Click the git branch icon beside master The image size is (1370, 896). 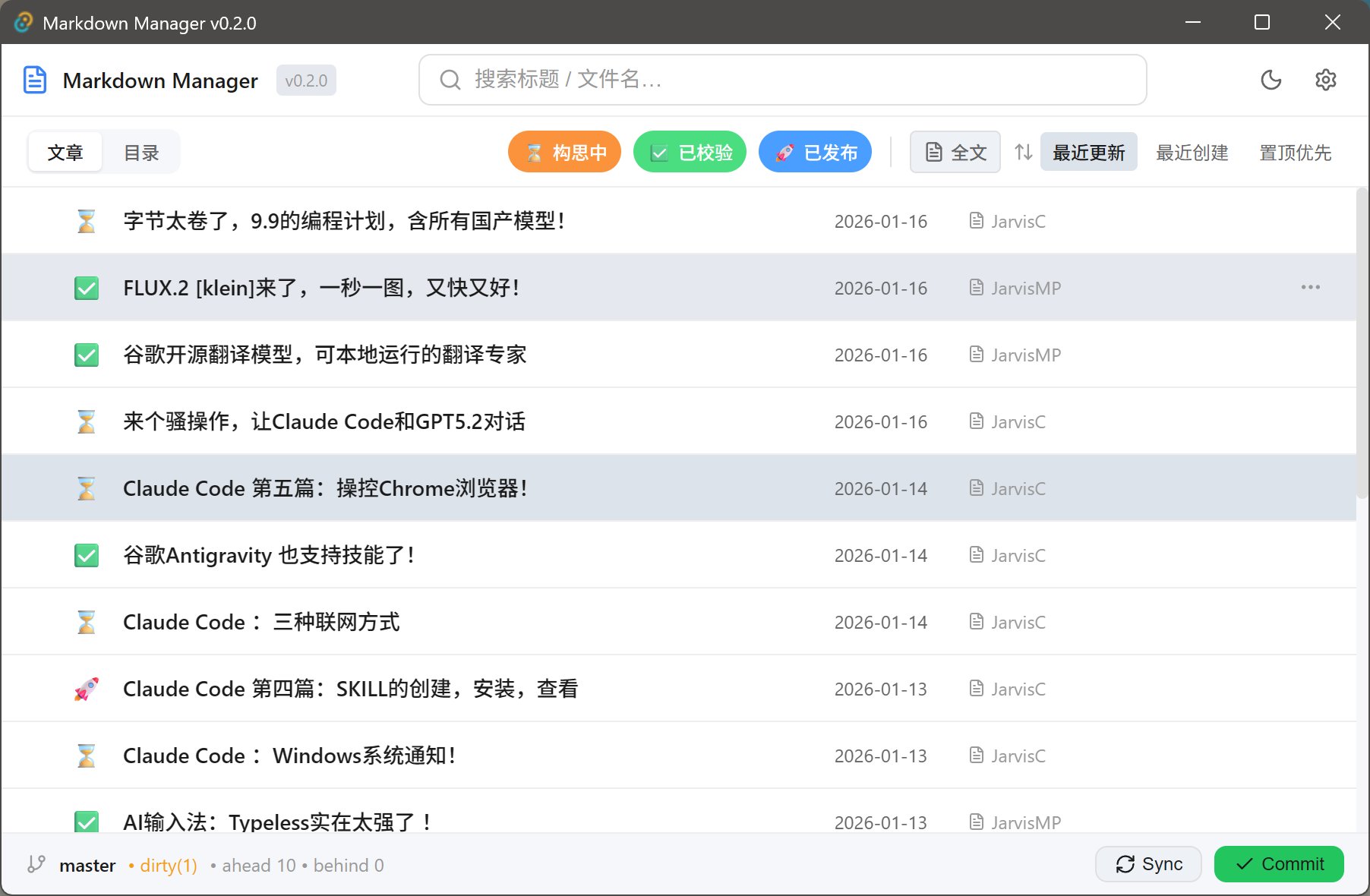tap(36, 864)
